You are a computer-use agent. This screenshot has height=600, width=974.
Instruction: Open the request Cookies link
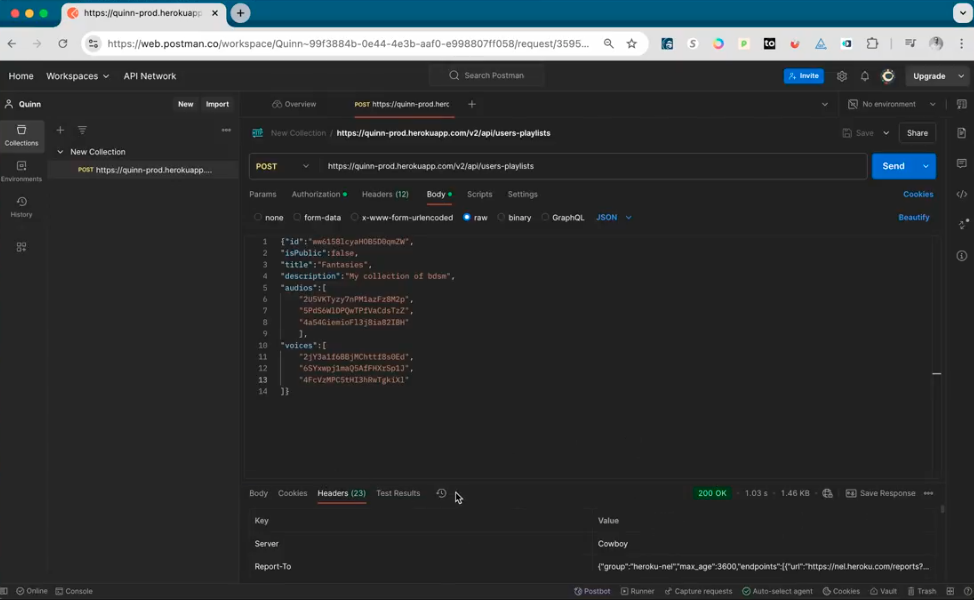coord(918,194)
